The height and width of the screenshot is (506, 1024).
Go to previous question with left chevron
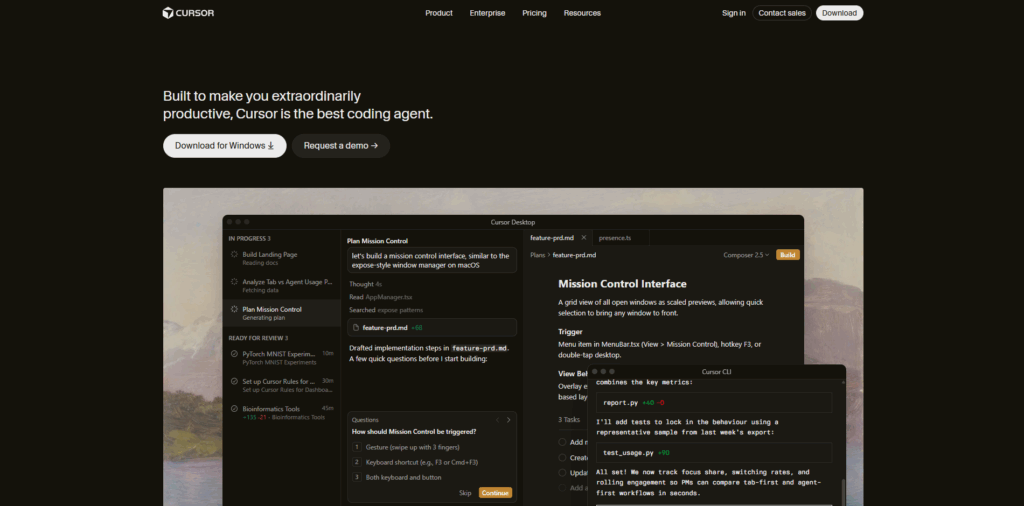tap(497, 420)
